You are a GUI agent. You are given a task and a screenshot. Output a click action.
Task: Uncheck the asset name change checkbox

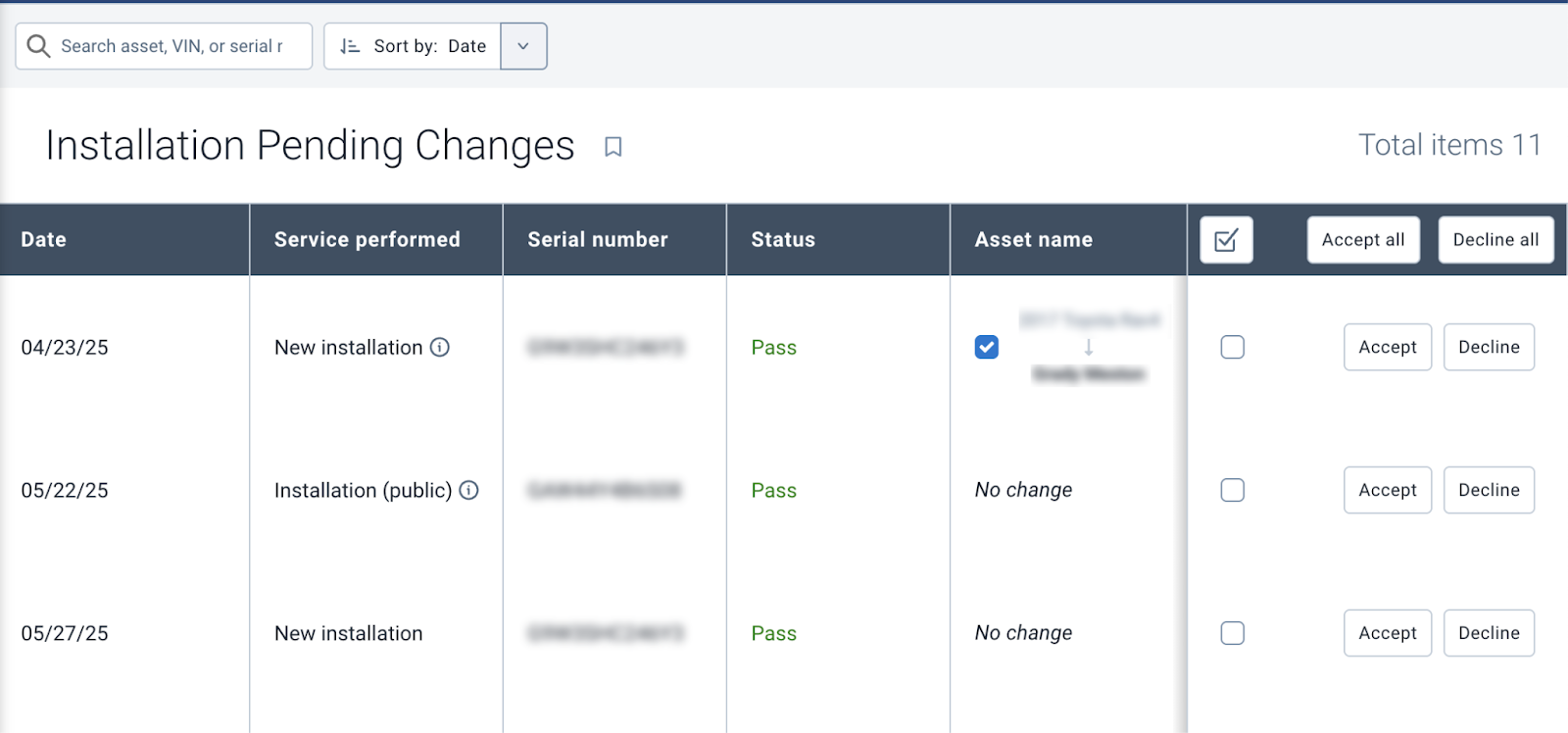[x=987, y=347]
